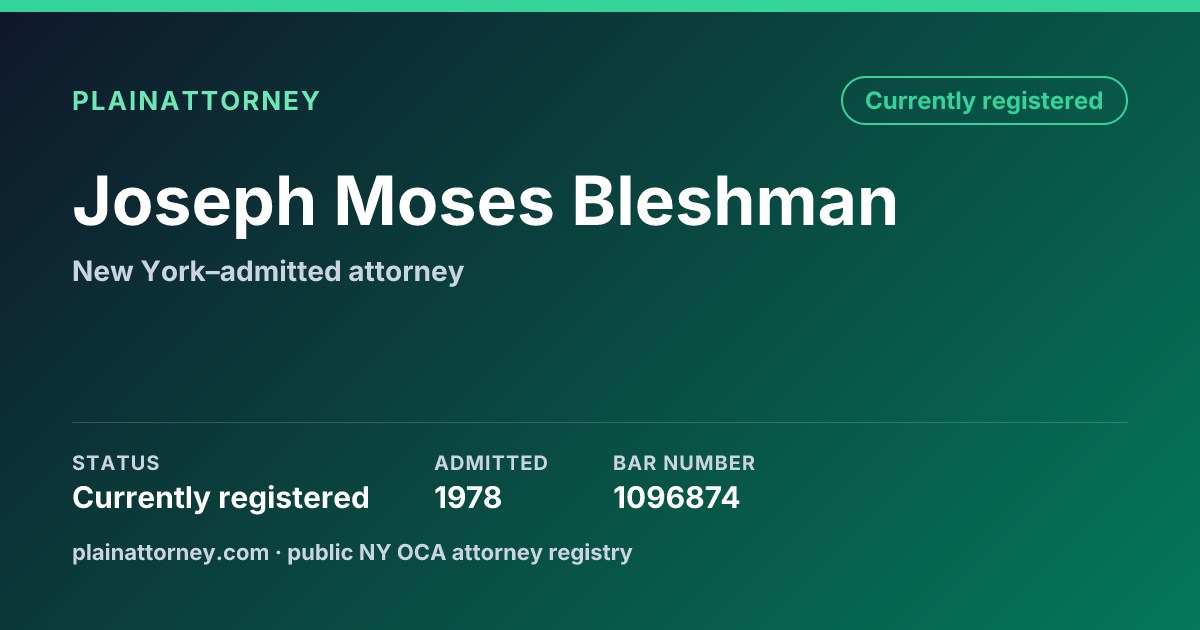Click the BAR NUMBER label
The width and height of the screenshot is (1200, 630).
tap(684, 463)
